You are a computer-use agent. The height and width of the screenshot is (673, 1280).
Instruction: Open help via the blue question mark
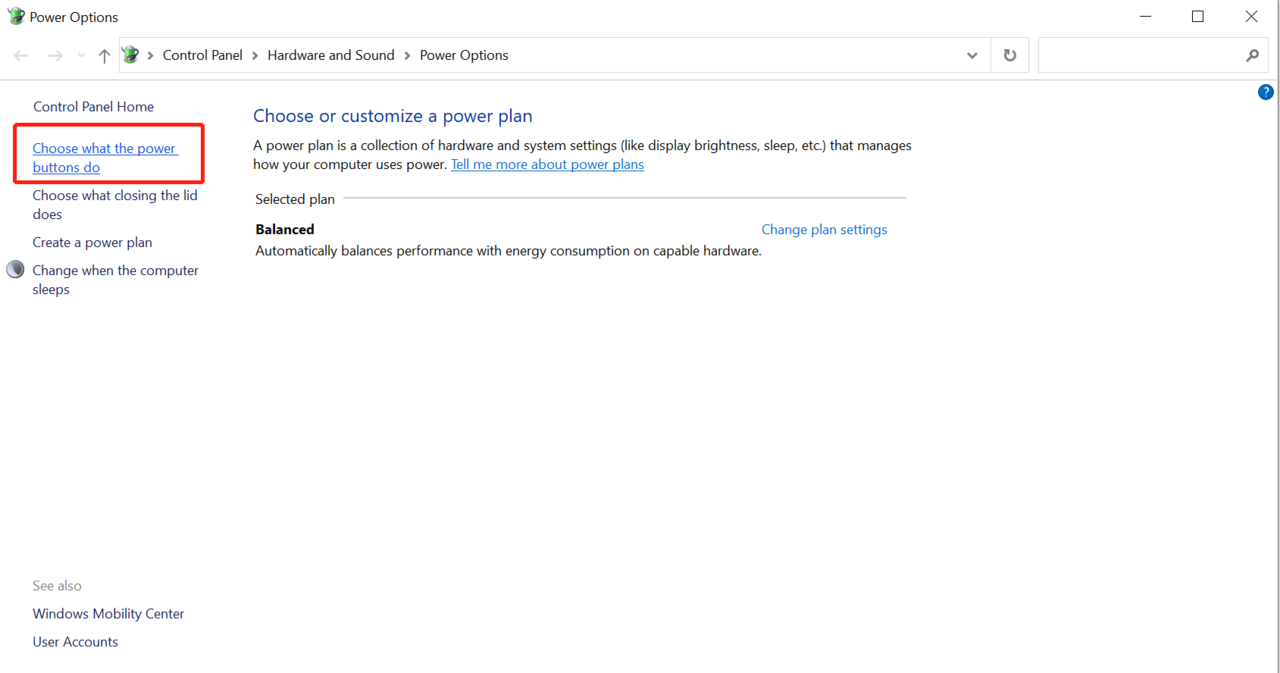click(1265, 92)
